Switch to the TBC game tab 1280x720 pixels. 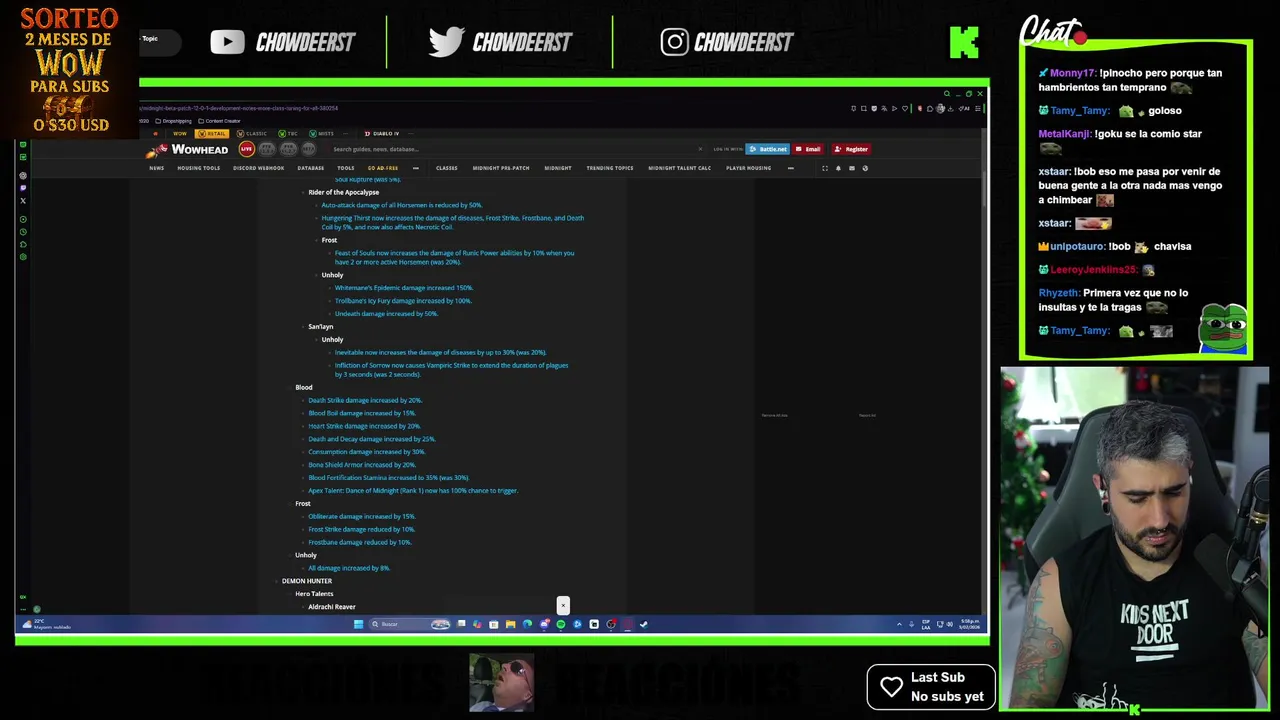point(288,133)
